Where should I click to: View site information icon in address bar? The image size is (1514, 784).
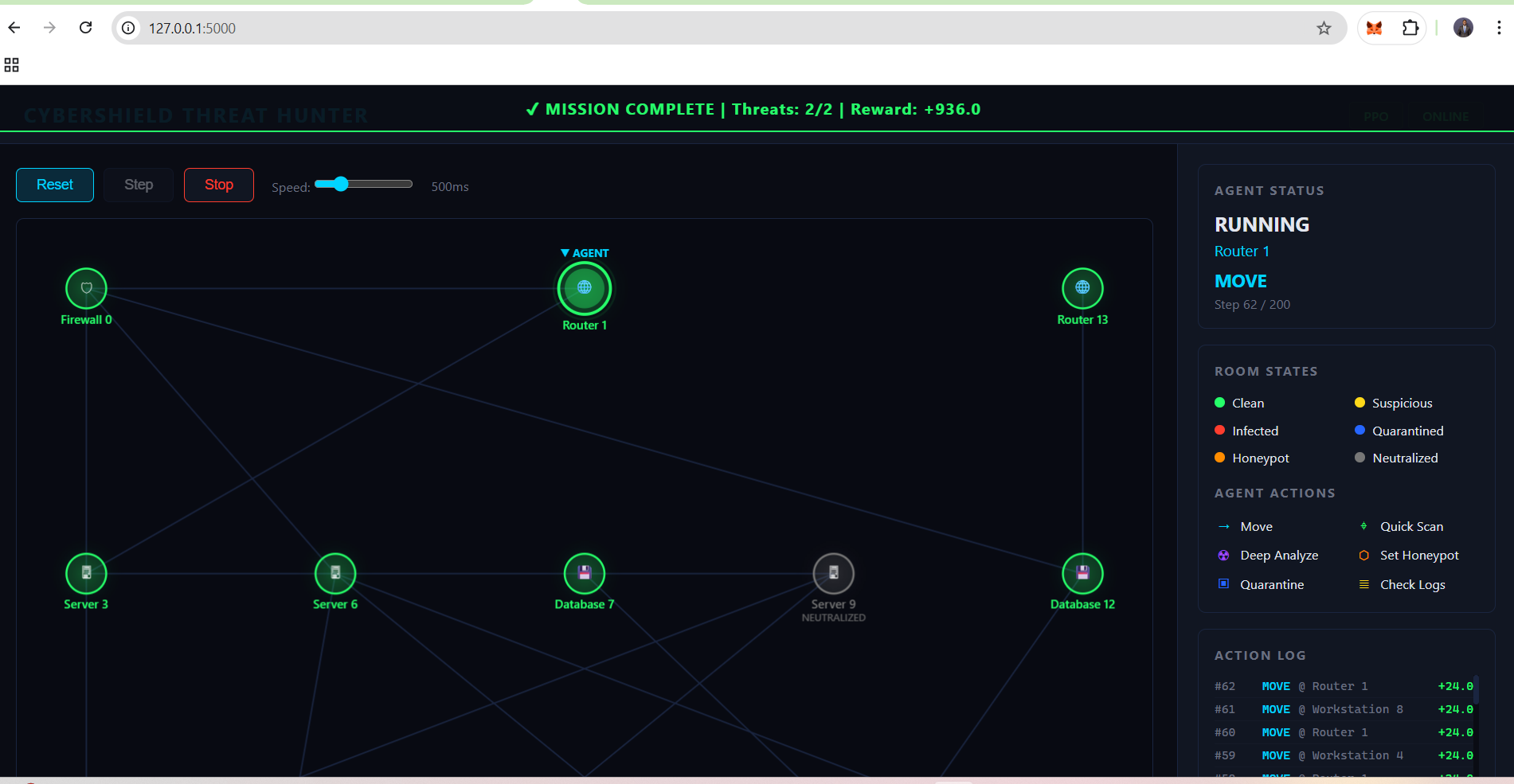click(128, 28)
